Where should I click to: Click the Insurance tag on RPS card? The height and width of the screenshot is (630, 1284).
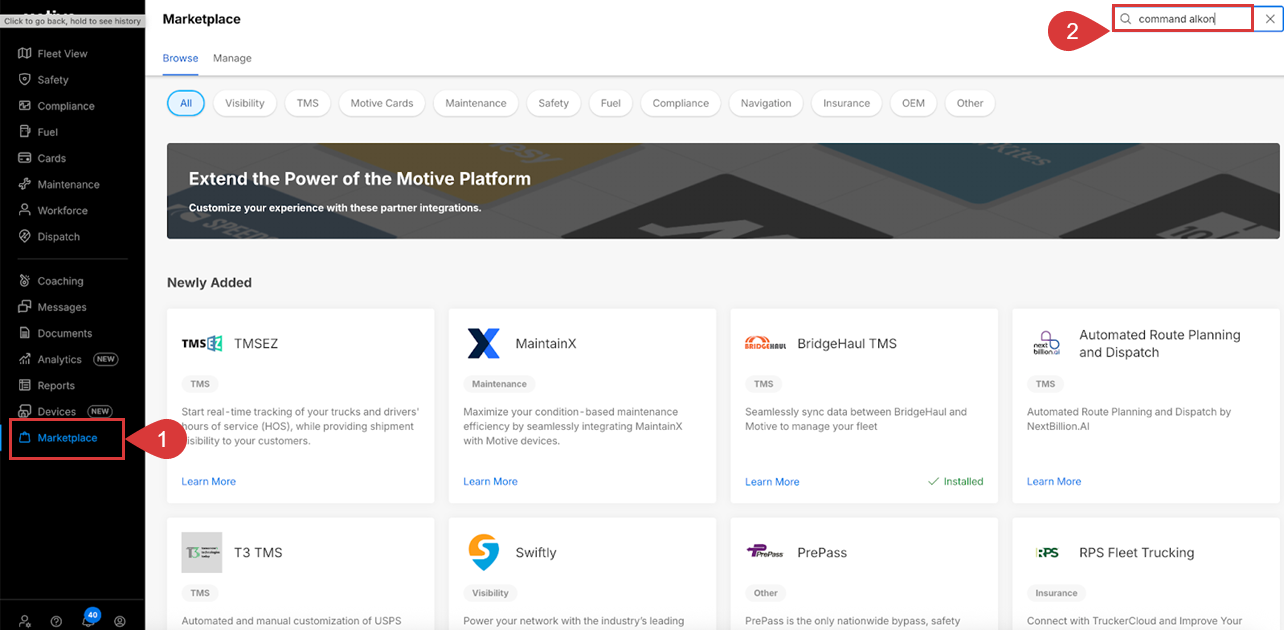(1056, 593)
